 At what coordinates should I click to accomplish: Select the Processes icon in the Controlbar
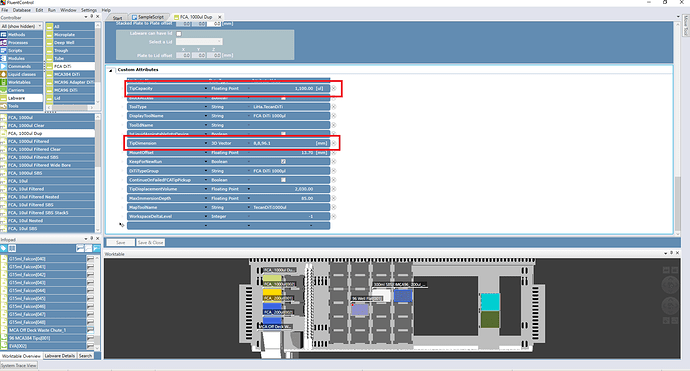pos(4,42)
